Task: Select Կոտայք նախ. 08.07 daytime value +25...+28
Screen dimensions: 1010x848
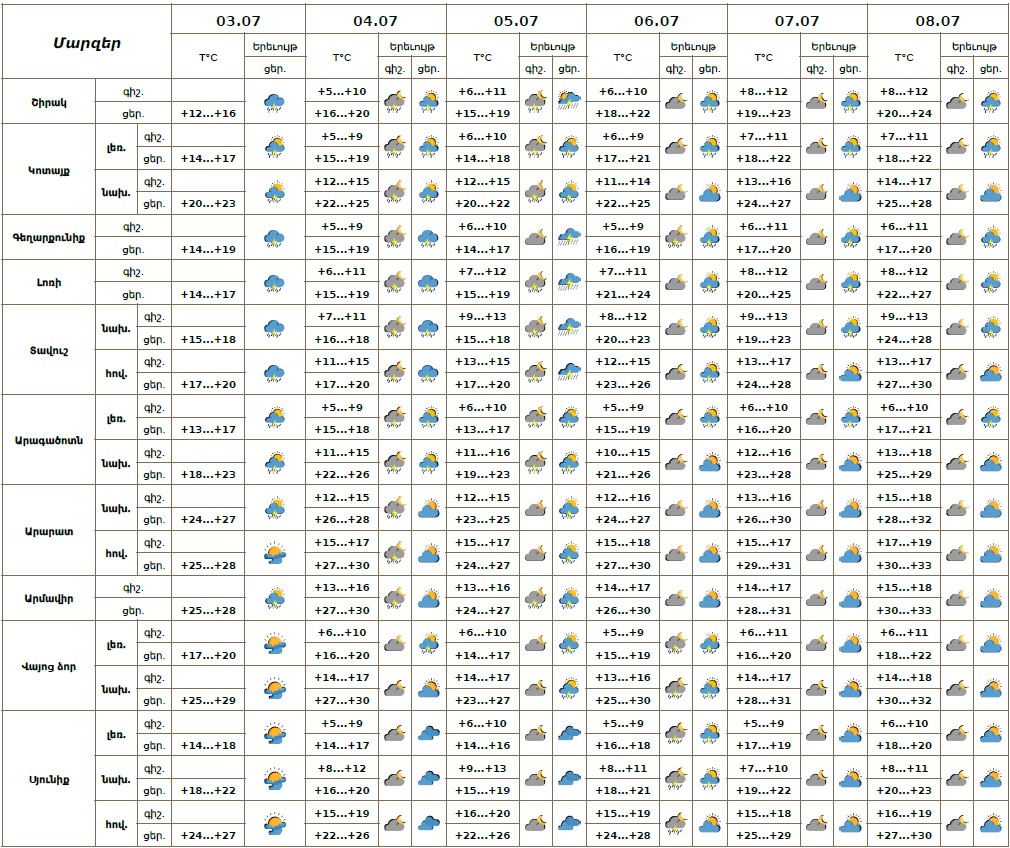Action: point(904,204)
